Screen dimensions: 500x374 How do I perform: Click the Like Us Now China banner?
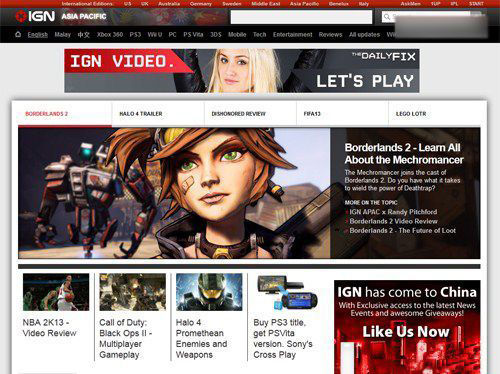(407, 327)
